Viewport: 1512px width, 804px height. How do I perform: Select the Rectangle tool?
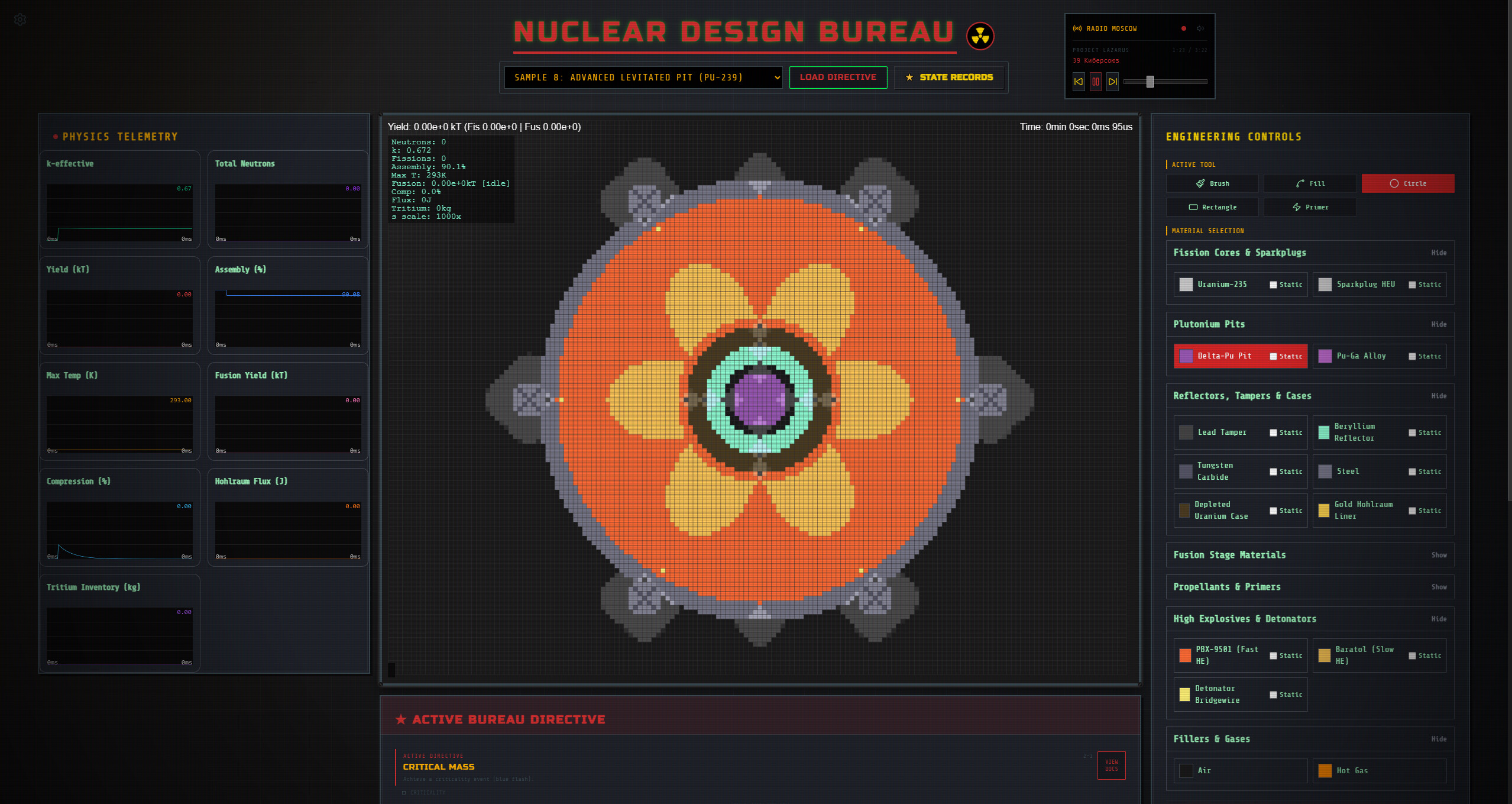tap(1212, 206)
